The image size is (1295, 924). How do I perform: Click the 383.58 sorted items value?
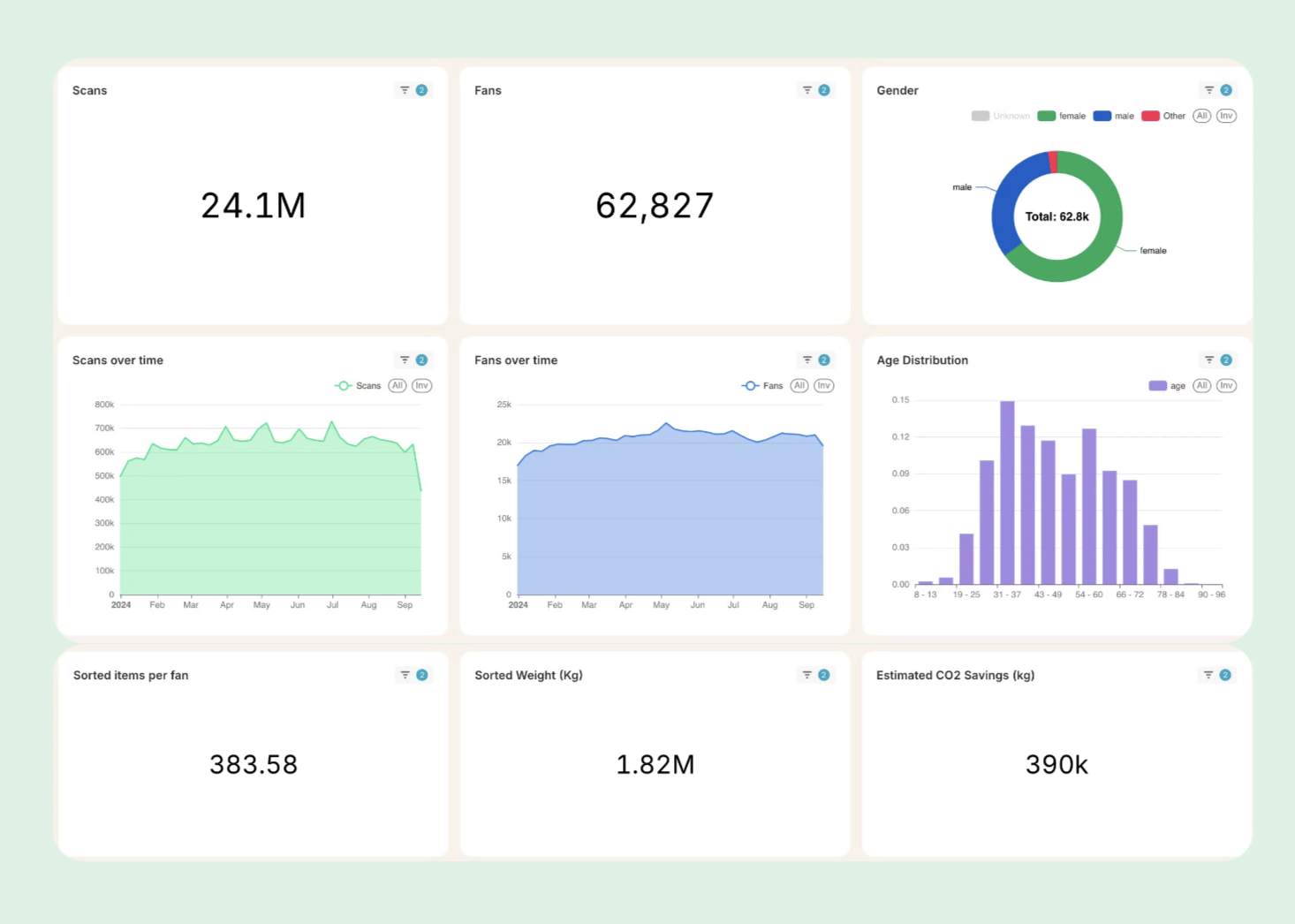pos(254,764)
